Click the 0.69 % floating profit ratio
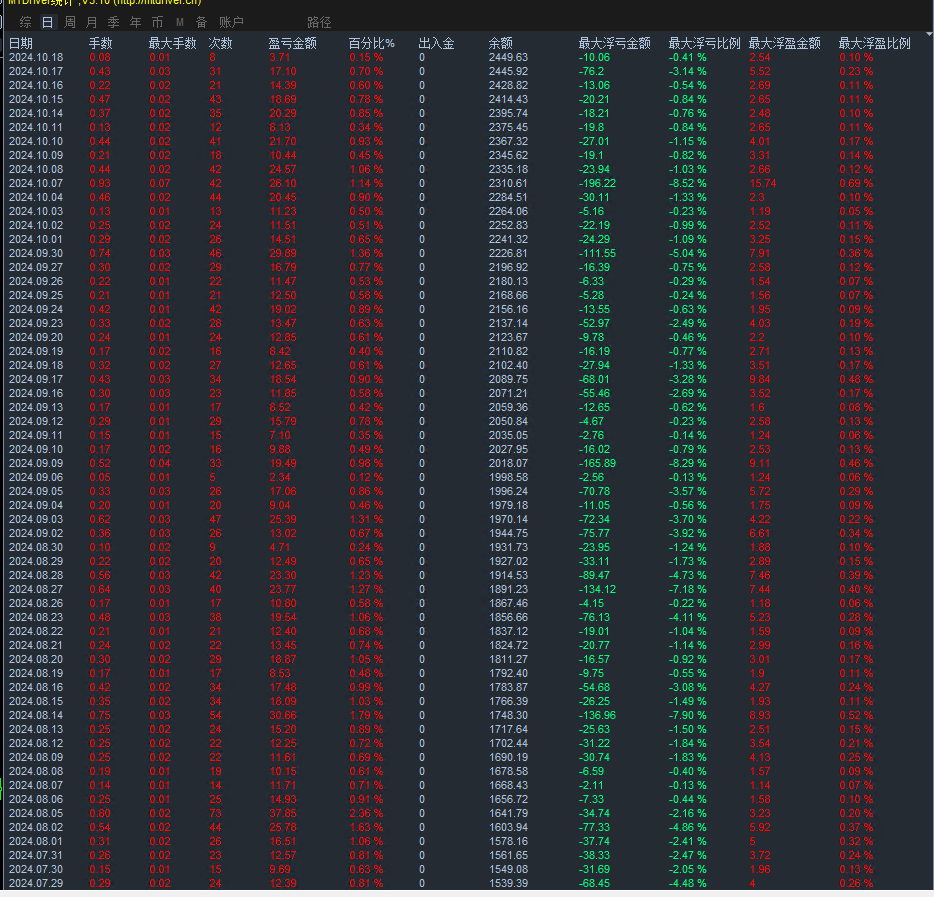This screenshot has width=934, height=897. pyautogui.click(x=856, y=183)
